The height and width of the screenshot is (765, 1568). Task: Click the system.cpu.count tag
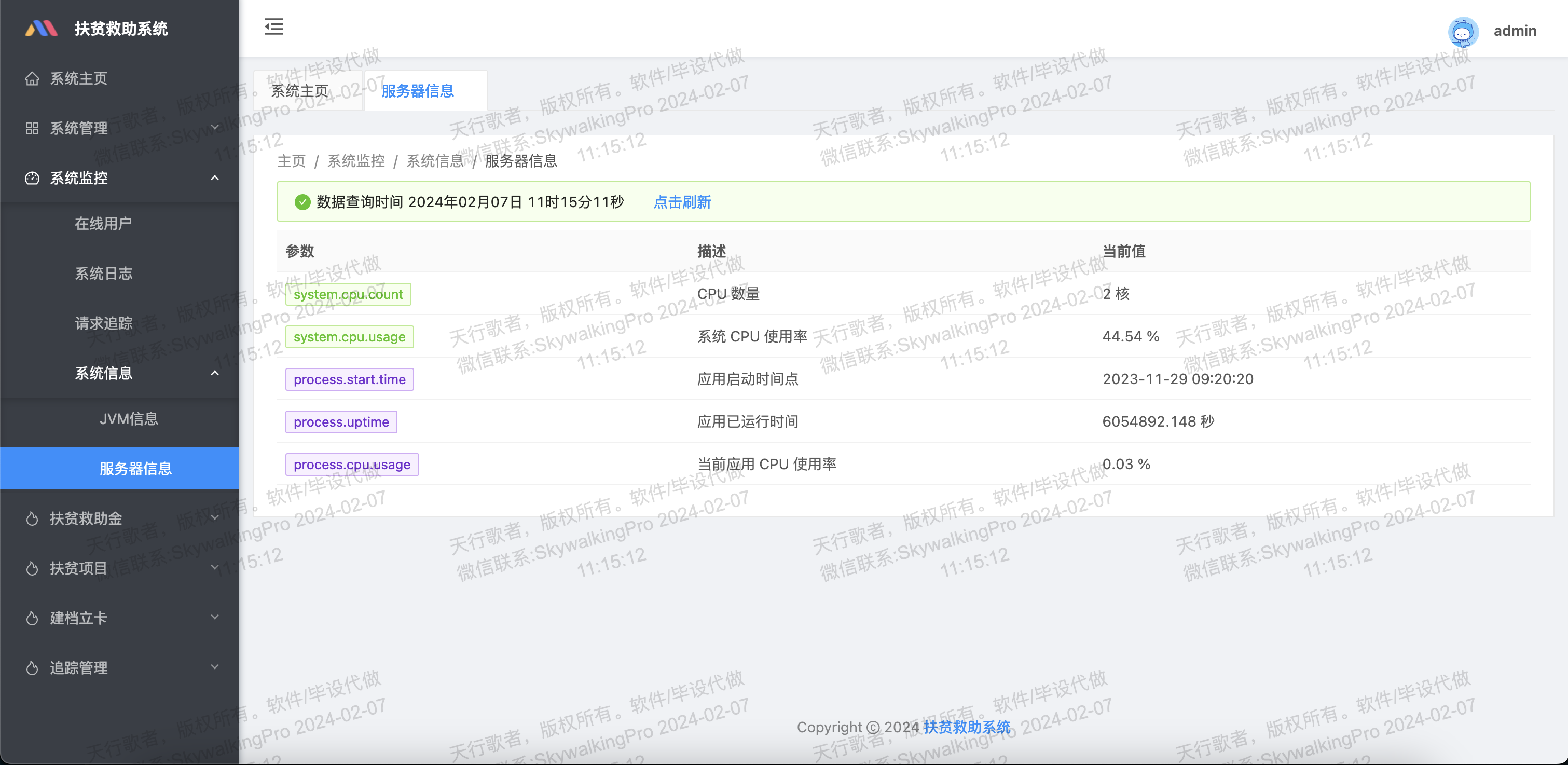click(x=348, y=295)
